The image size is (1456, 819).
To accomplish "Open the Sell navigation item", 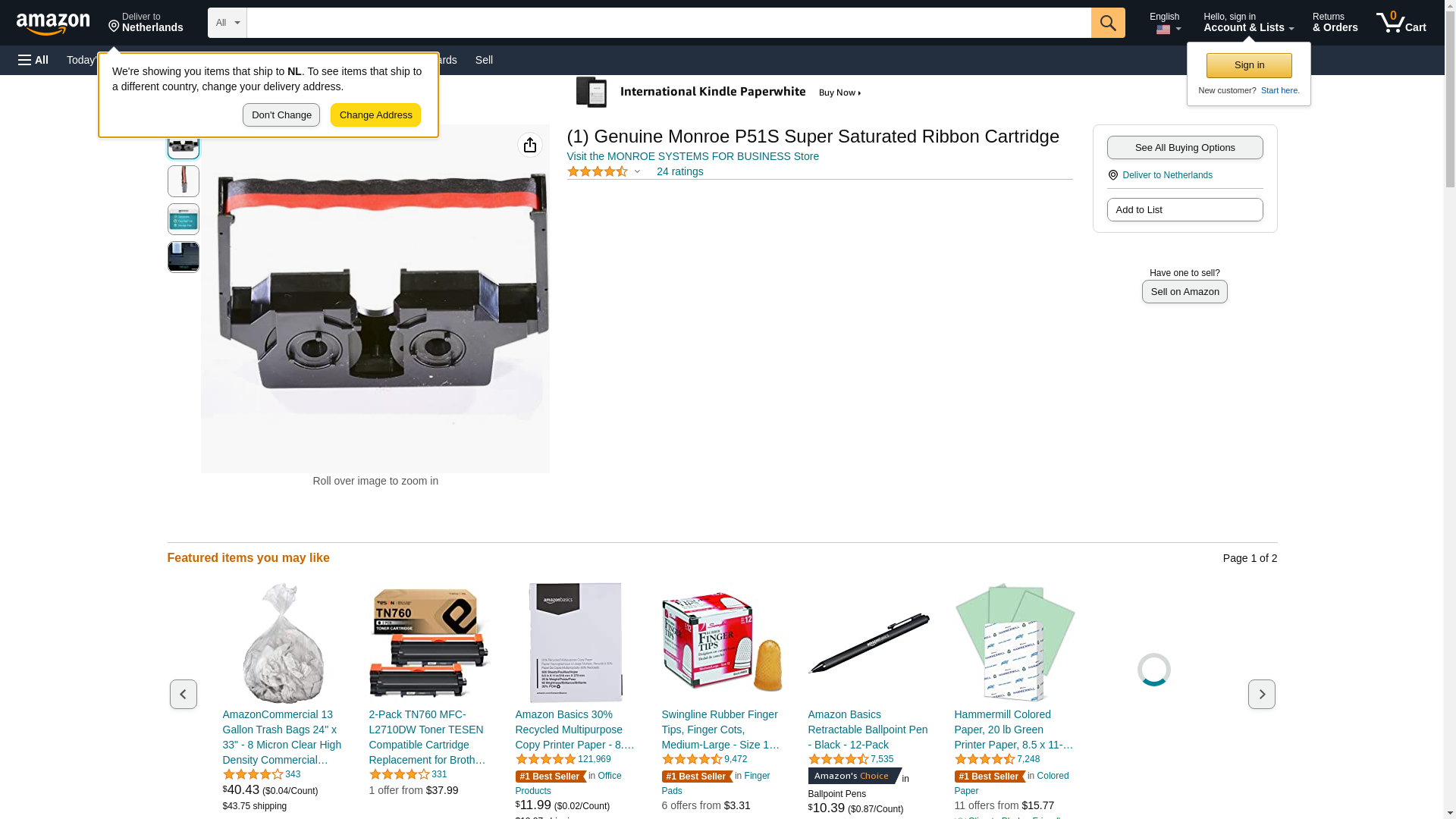I will click(484, 60).
